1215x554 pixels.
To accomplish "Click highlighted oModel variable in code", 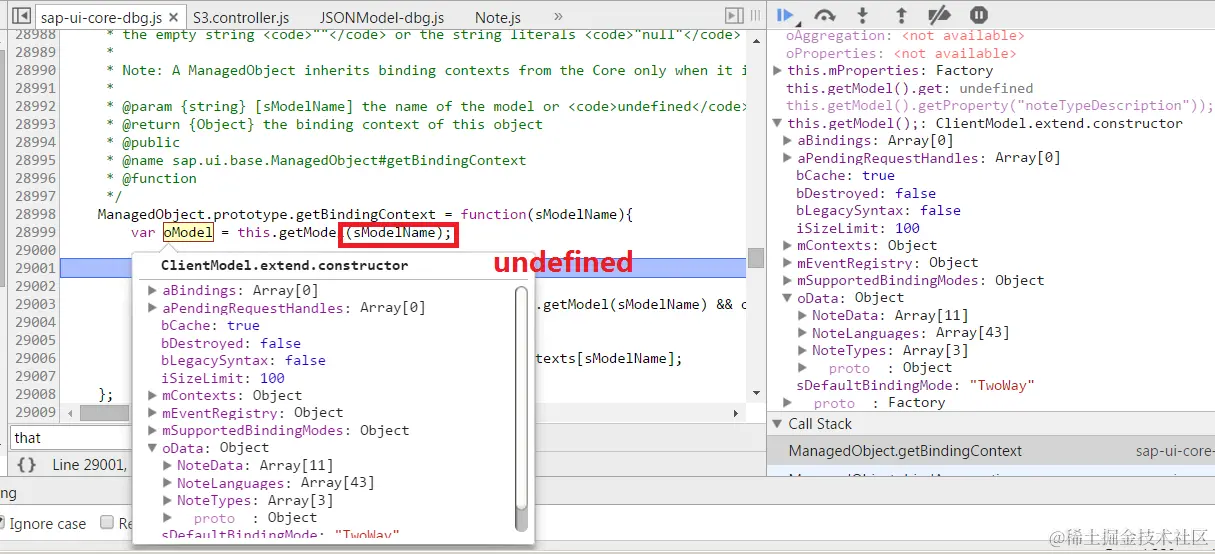I will coord(188,232).
